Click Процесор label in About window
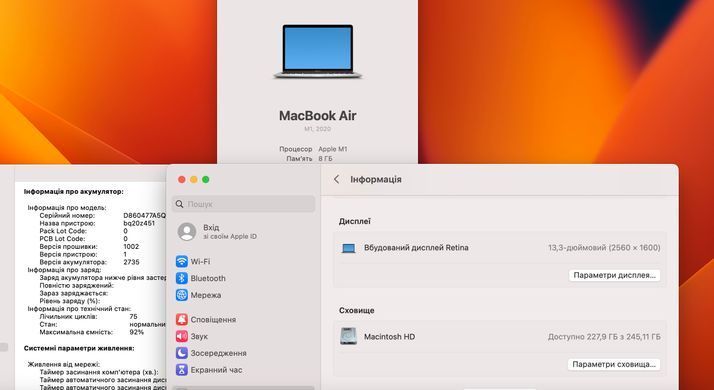The image size is (714, 390). coord(296,149)
